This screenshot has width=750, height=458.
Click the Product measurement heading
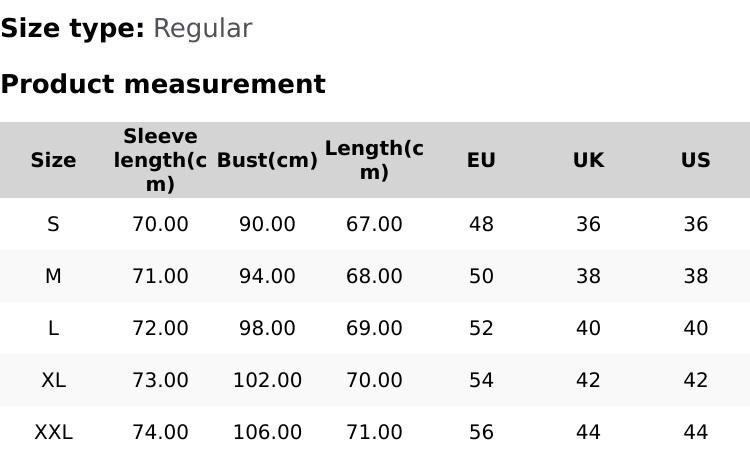click(x=163, y=84)
